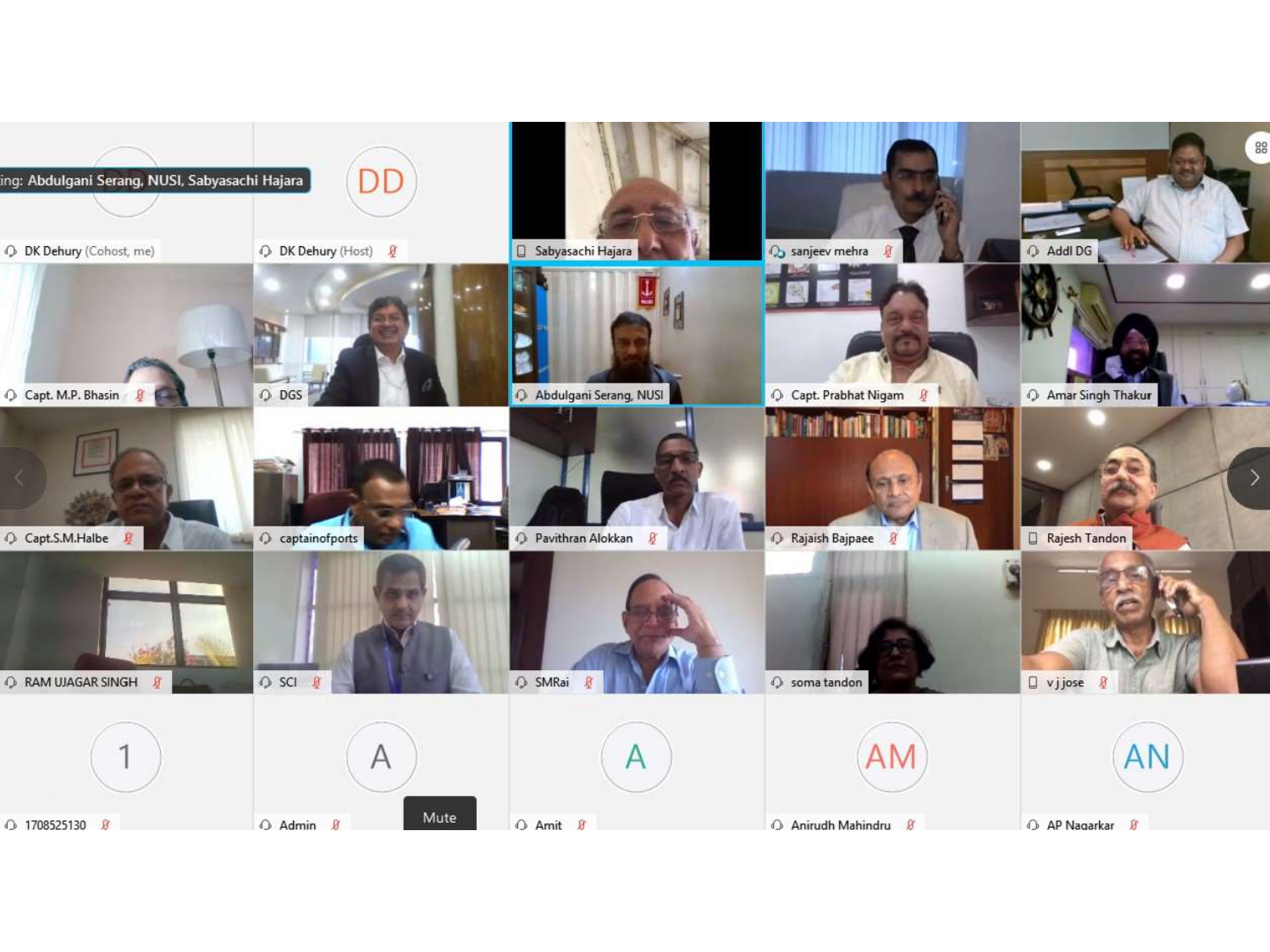Click the AN avatar for AP Nagarkar

pyautogui.click(x=1147, y=757)
